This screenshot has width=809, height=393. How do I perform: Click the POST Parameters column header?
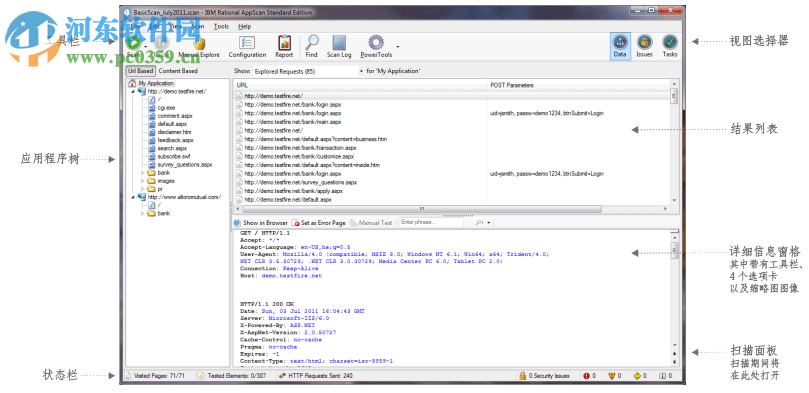pos(578,85)
